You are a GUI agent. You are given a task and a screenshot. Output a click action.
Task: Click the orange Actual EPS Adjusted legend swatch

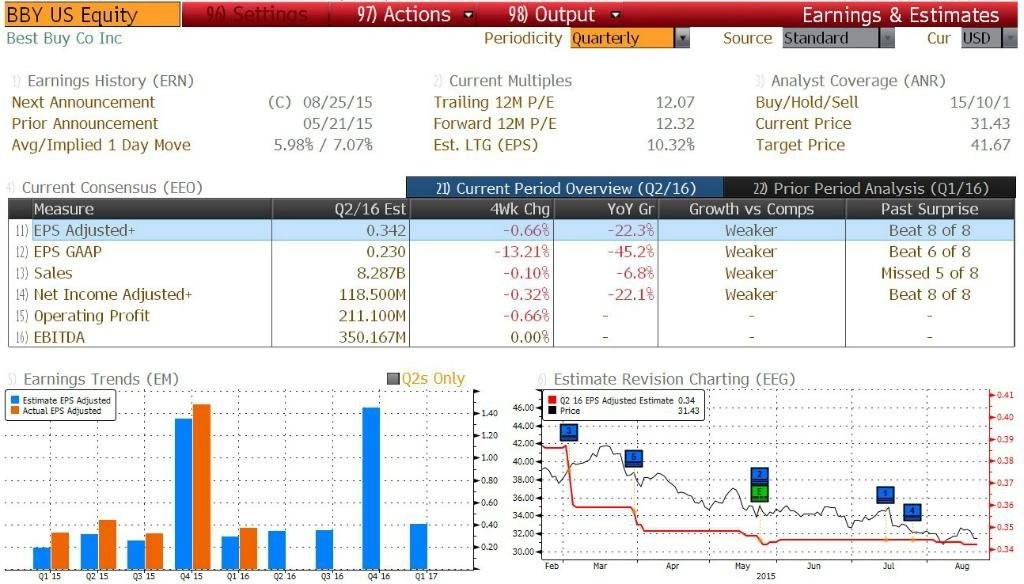coord(14,411)
